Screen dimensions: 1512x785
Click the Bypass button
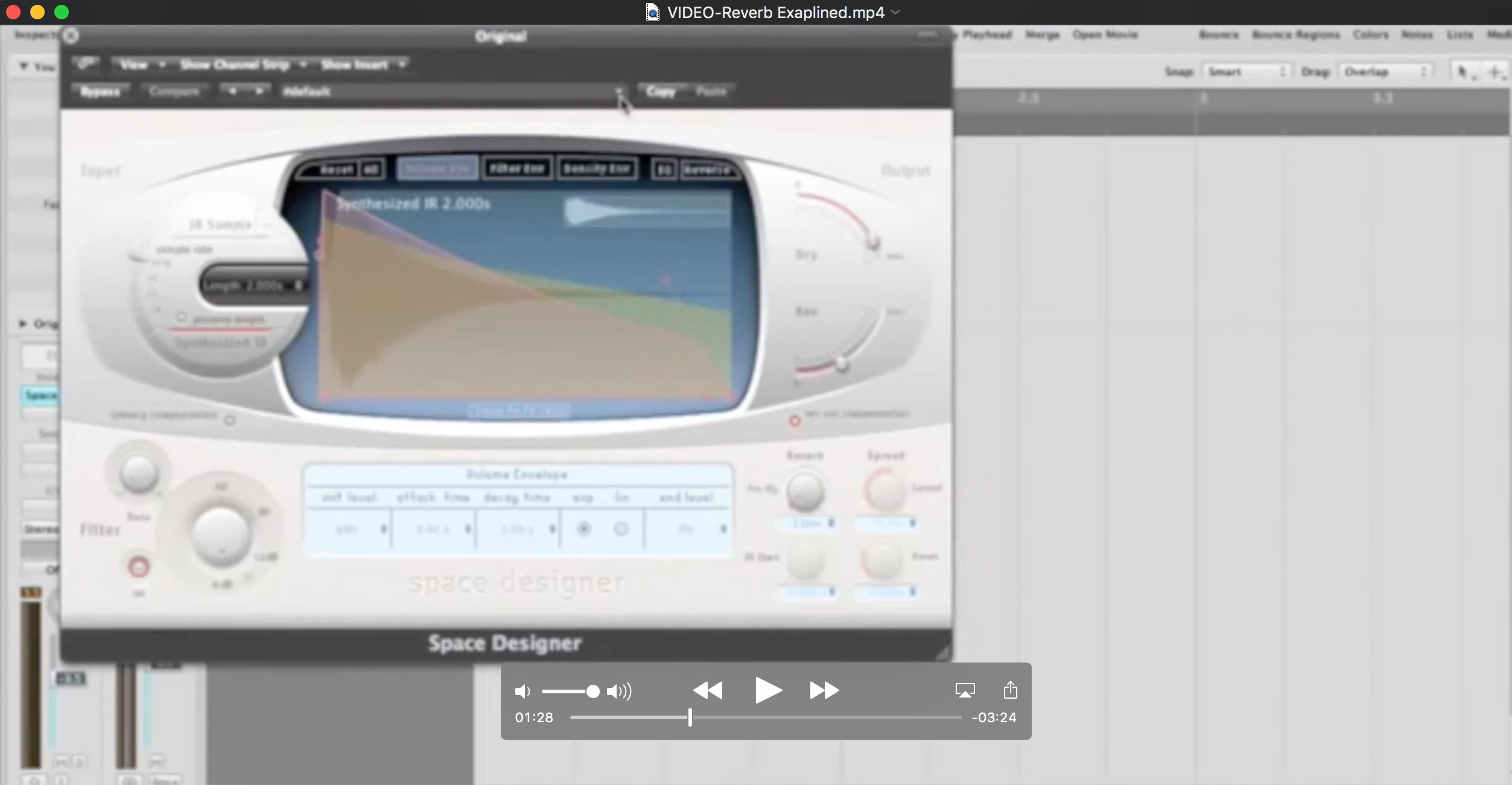click(100, 91)
